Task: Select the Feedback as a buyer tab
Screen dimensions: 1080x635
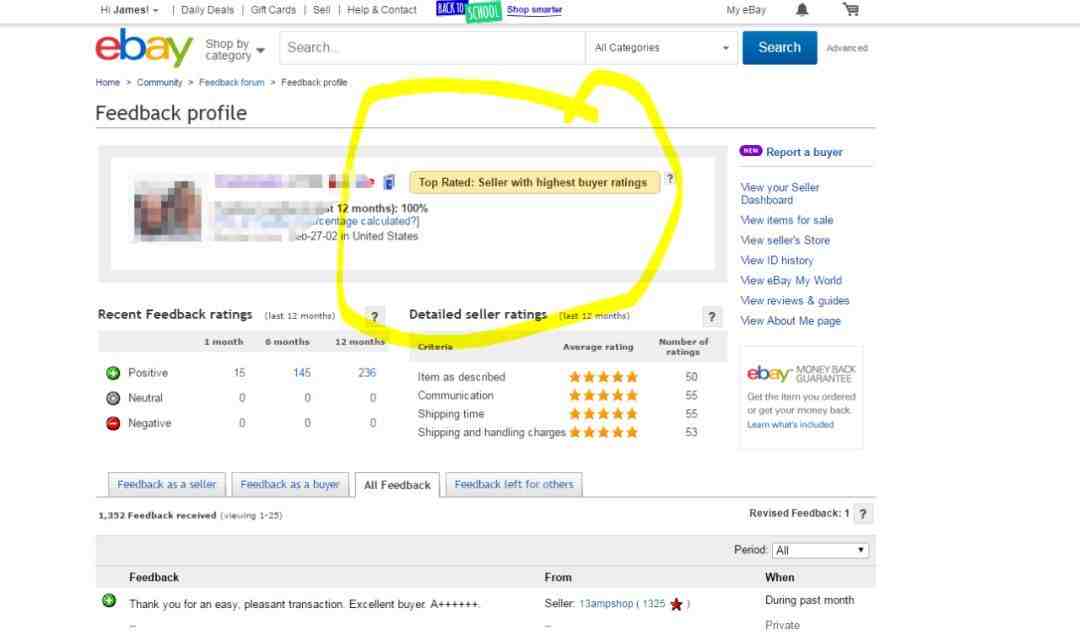Action: pyautogui.click(x=290, y=484)
